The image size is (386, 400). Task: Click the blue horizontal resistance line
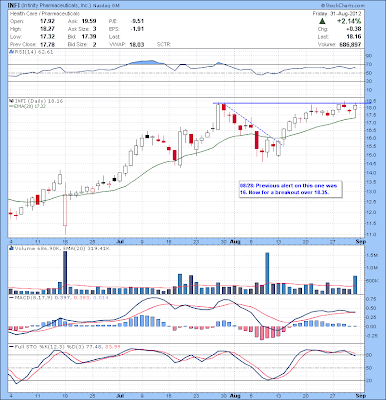pyautogui.click(x=292, y=103)
